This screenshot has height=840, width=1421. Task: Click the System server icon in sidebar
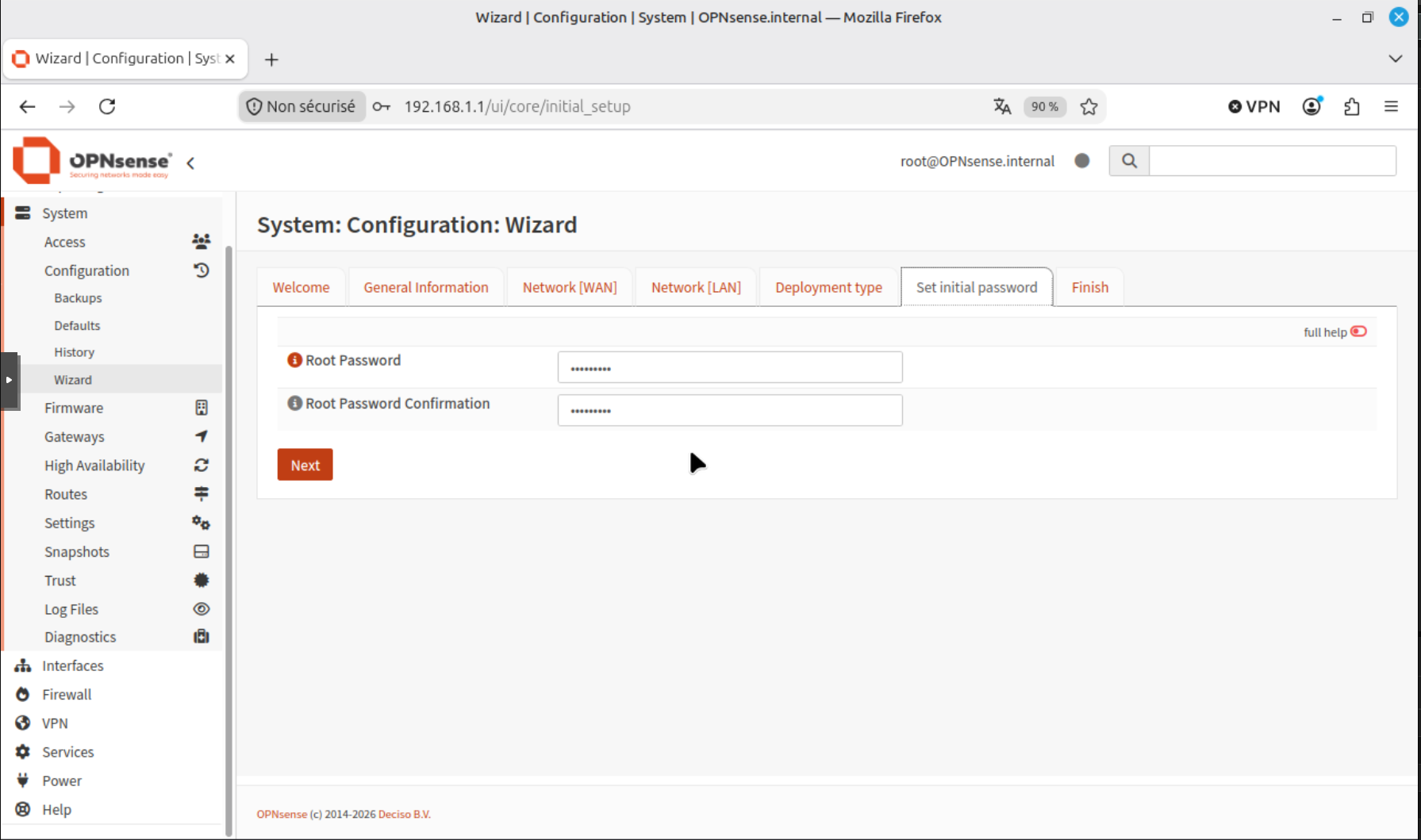[x=23, y=213]
